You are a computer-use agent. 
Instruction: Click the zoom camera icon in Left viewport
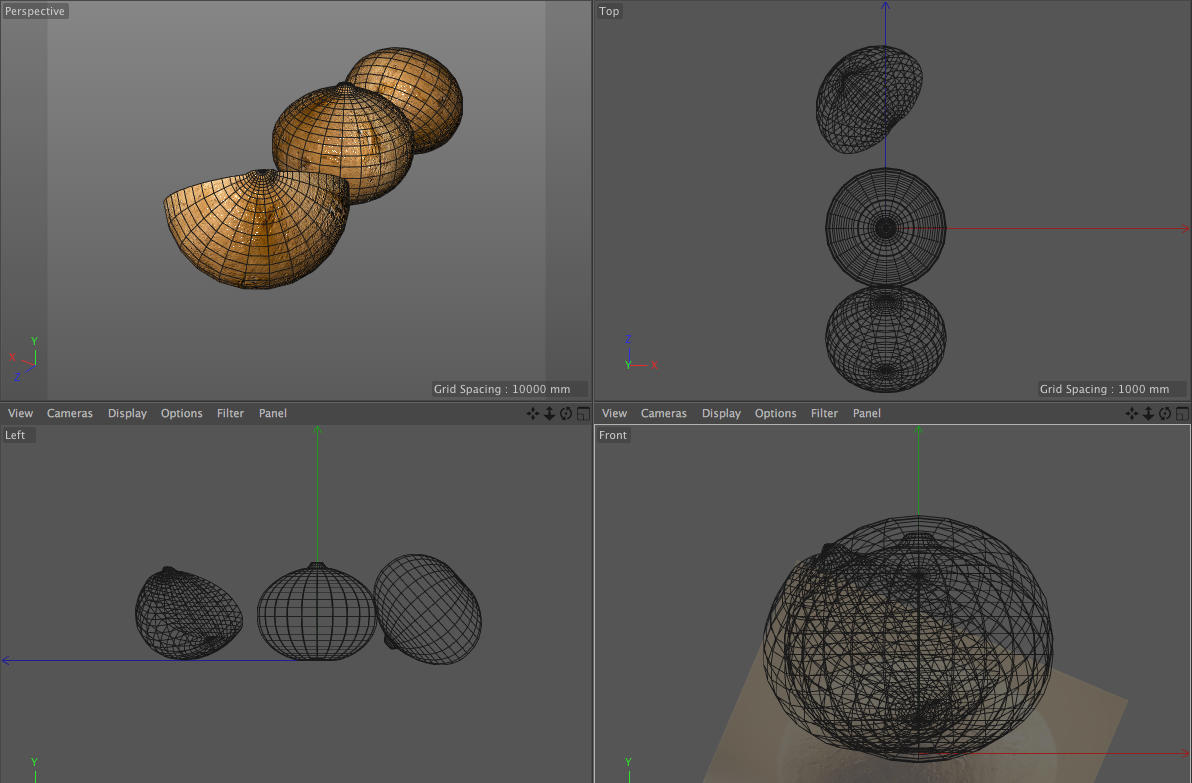pyautogui.click(x=549, y=413)
